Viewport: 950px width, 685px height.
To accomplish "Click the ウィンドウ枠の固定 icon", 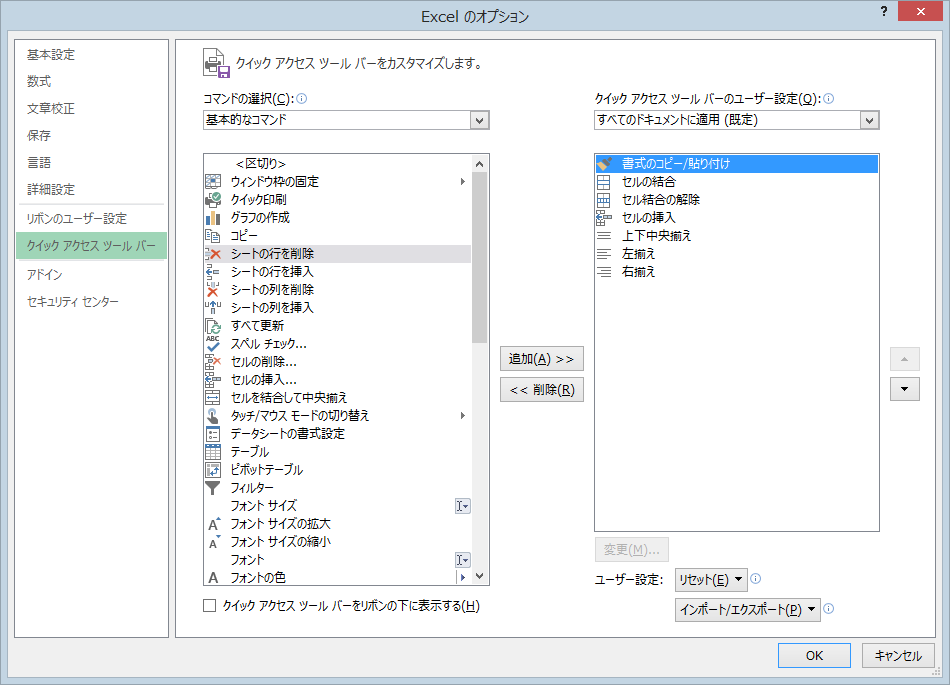I will [213, 181].
